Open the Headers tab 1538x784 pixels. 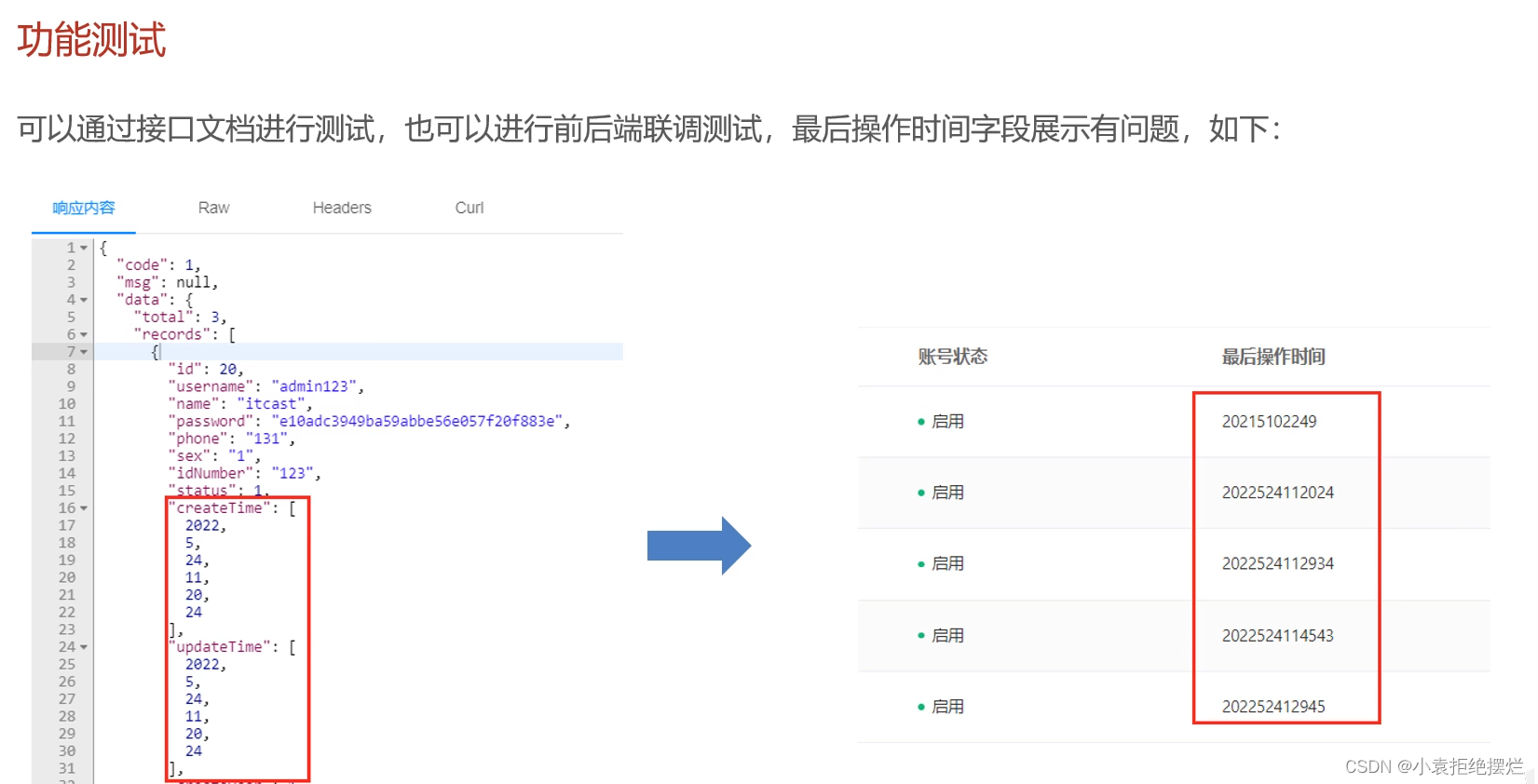(342, 208)
